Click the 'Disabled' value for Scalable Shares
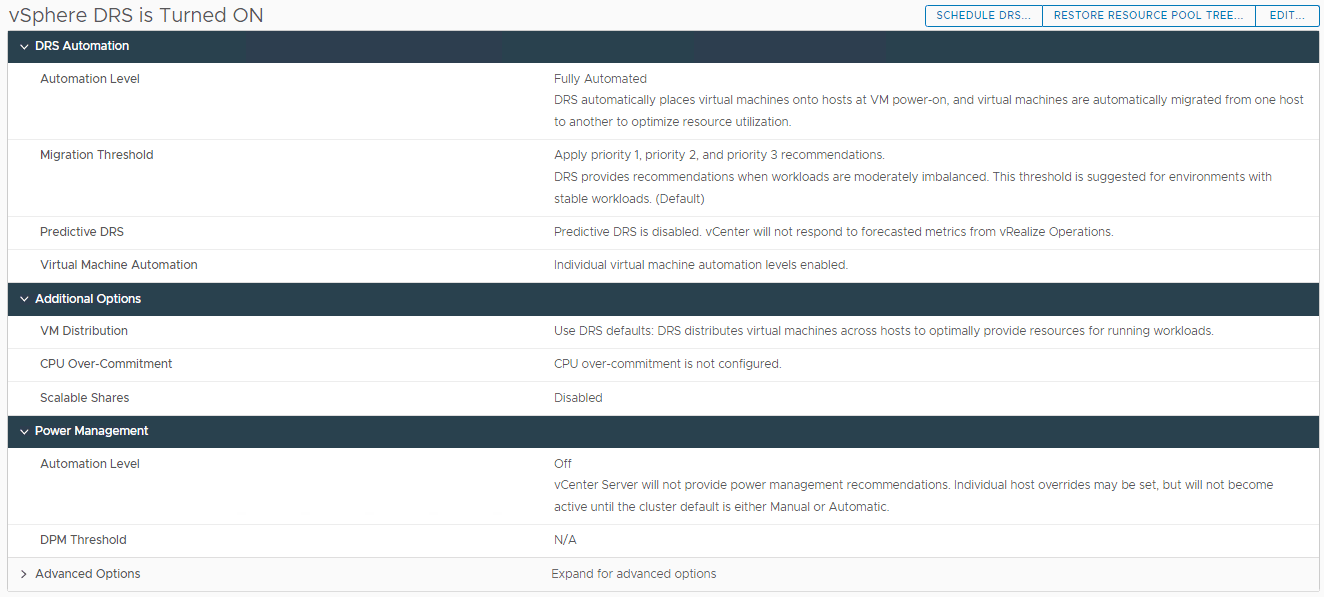 (578, 398)
